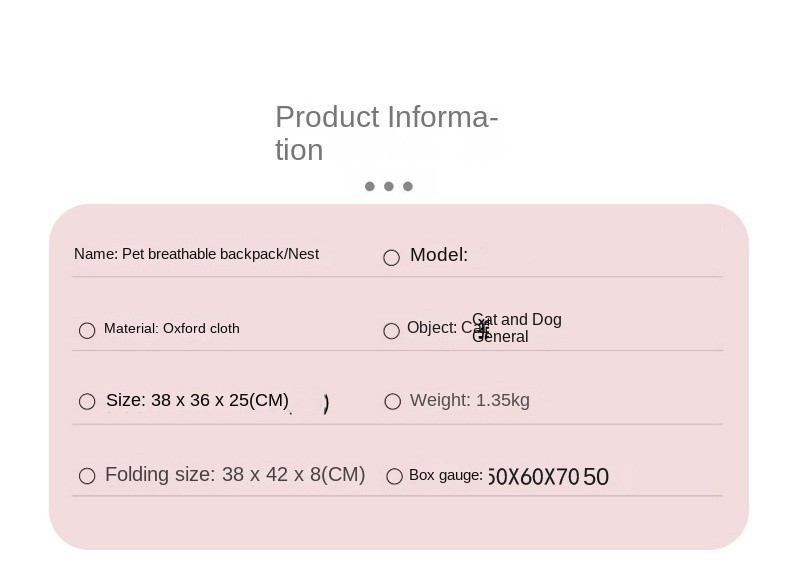Click the Weight: 1.35kg text

(470, 401)
